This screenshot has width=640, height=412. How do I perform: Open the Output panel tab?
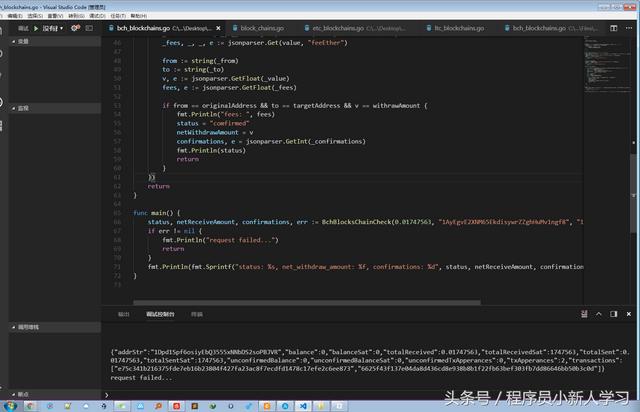pos(124,314)
